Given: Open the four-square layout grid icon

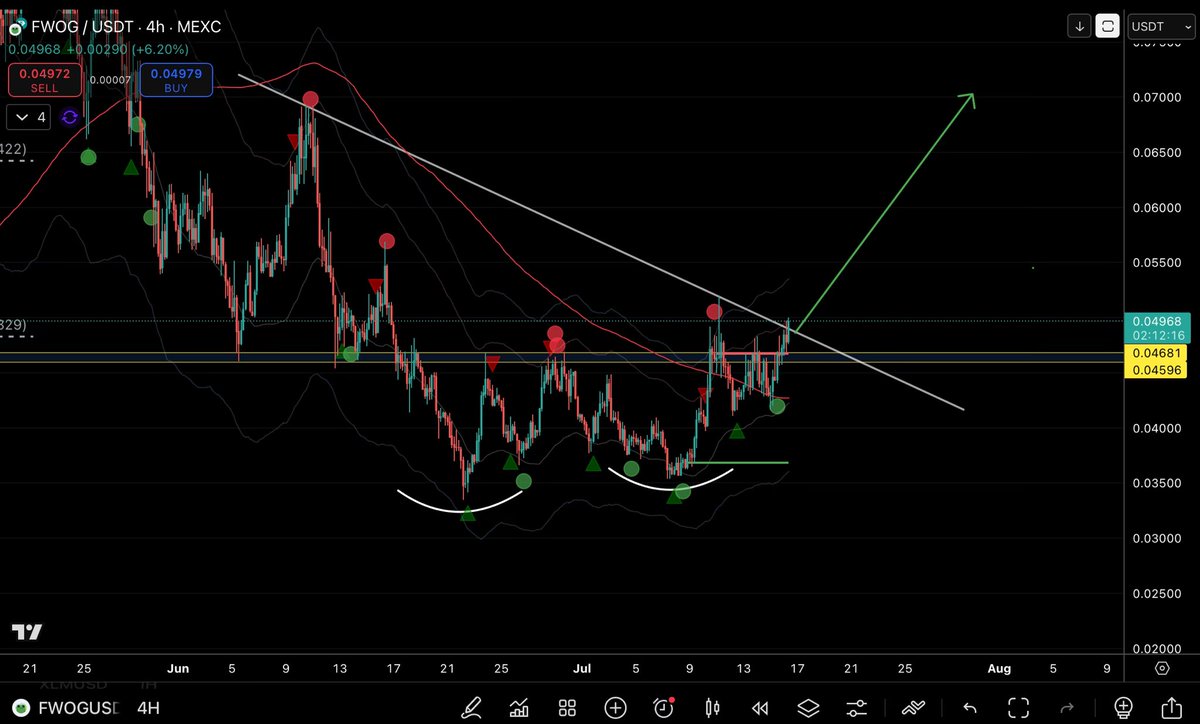Looking at the screenshot, I should 567,708.
